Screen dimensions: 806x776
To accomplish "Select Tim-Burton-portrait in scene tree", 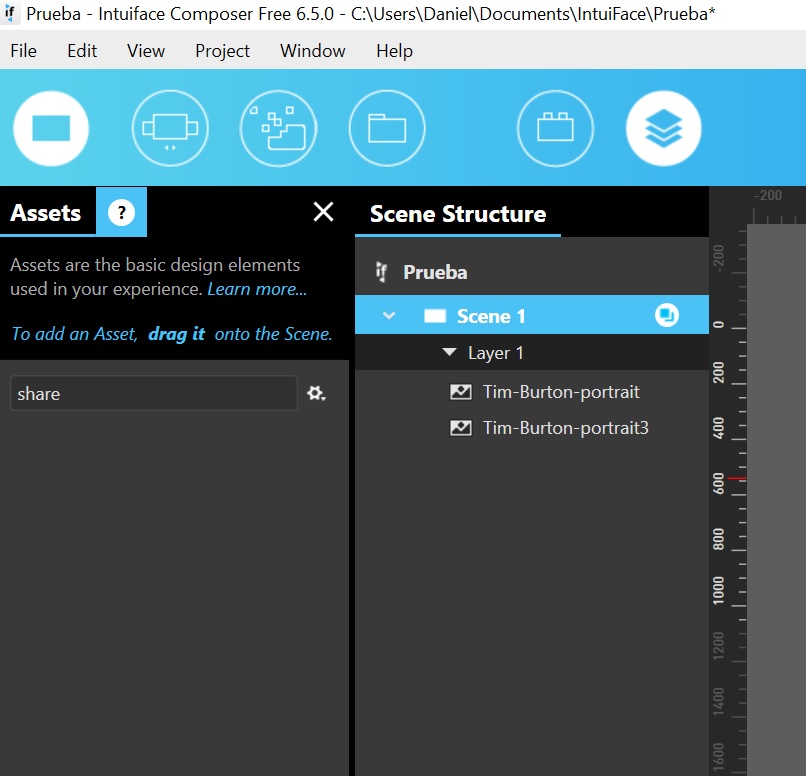I will (560, 392).
